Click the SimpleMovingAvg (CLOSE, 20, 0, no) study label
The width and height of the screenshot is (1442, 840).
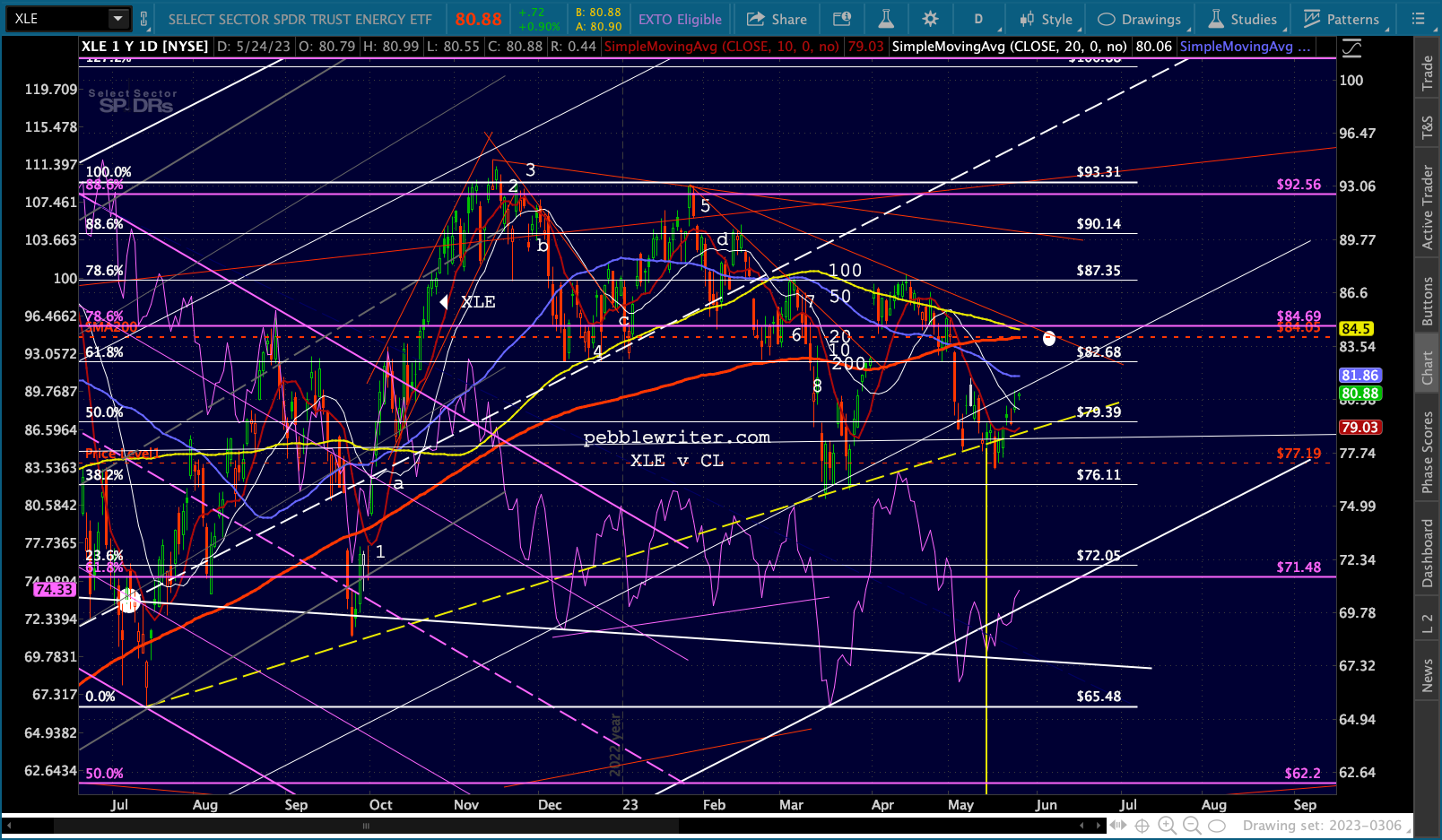coord(1010,47)
